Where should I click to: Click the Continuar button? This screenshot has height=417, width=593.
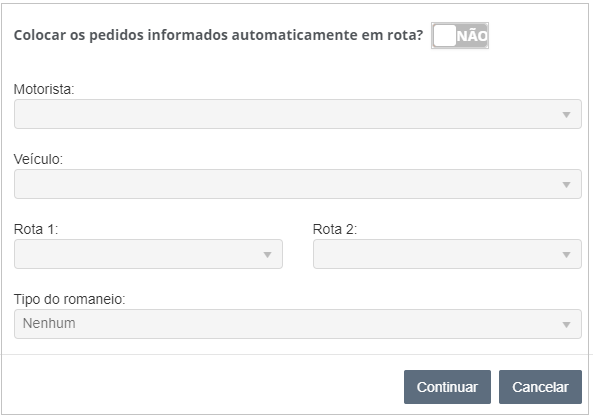coord(447,387)
